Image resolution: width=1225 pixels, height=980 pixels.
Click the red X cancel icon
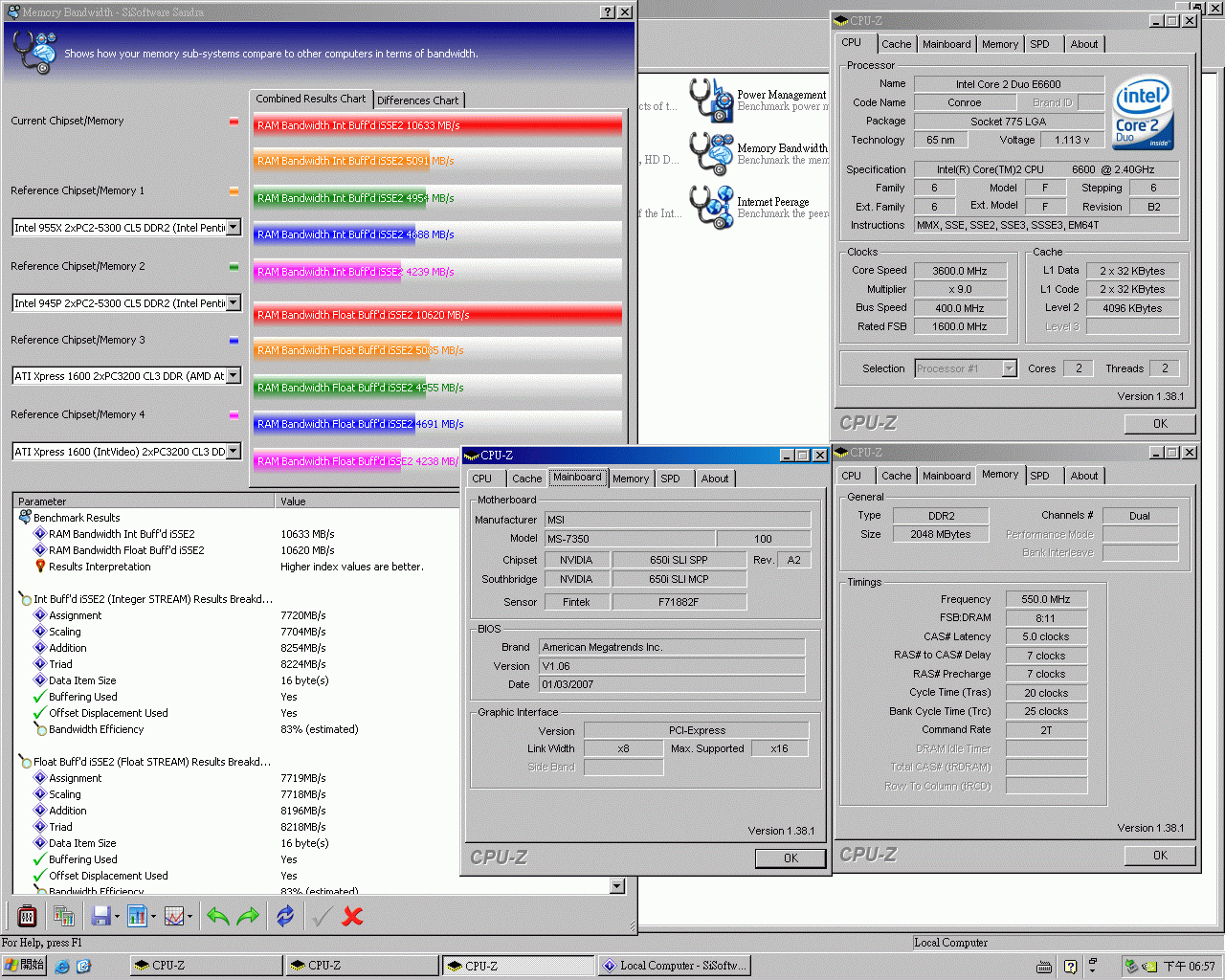pyautogui.click(x=352, y=917)
